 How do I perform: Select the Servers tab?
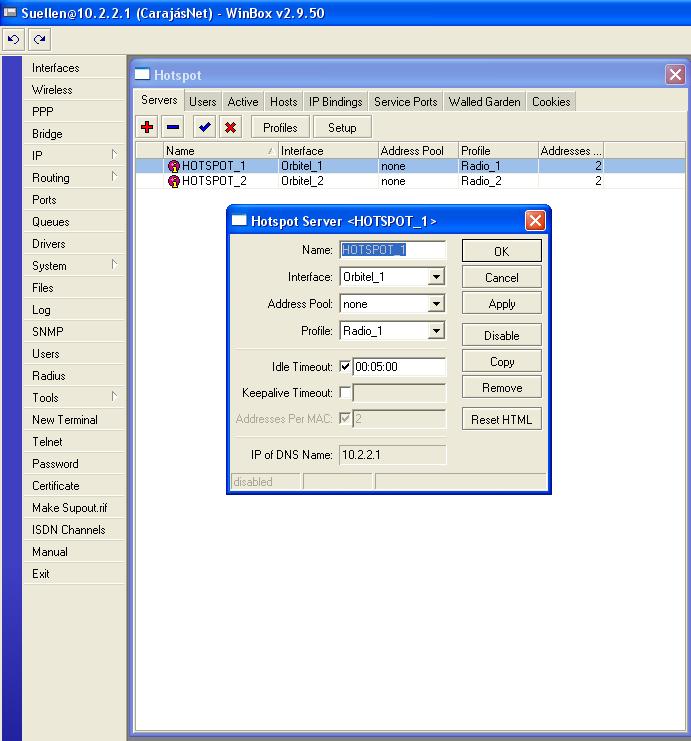[x=159, y=100]
